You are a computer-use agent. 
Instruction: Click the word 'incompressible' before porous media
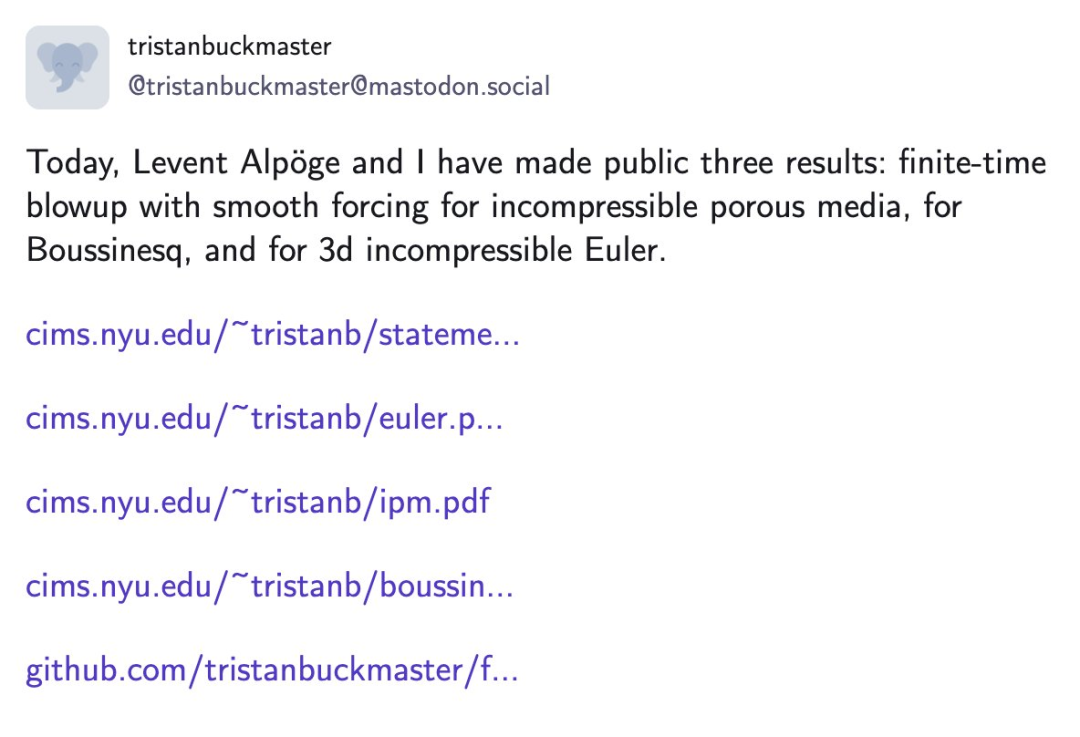click(594, 207)
